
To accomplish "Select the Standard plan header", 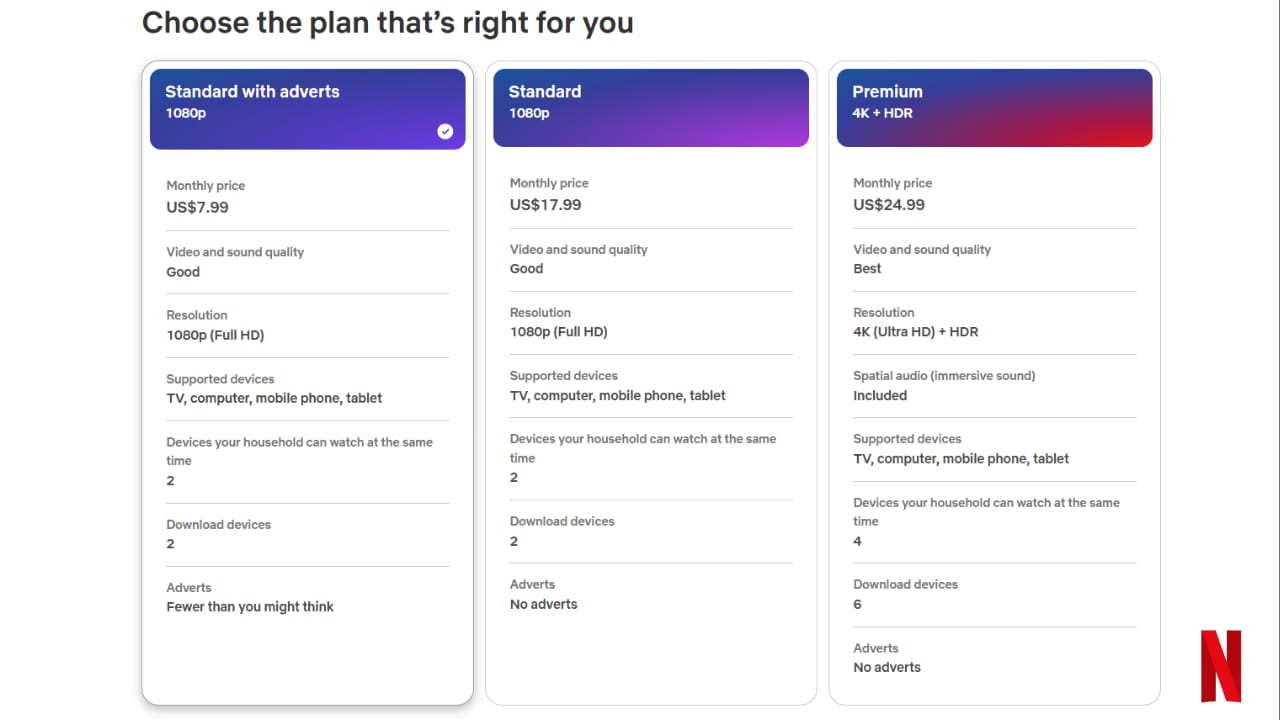I will coord(651,108).
